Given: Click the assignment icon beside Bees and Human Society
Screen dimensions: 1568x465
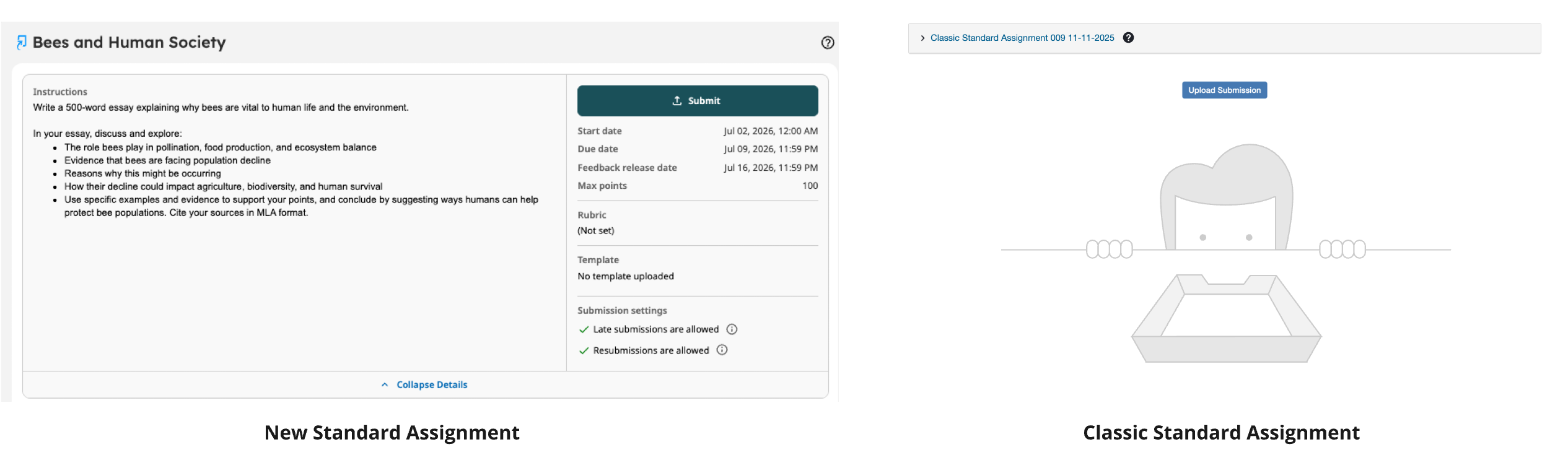Looking at the screenshot, I should pos(22,42).
